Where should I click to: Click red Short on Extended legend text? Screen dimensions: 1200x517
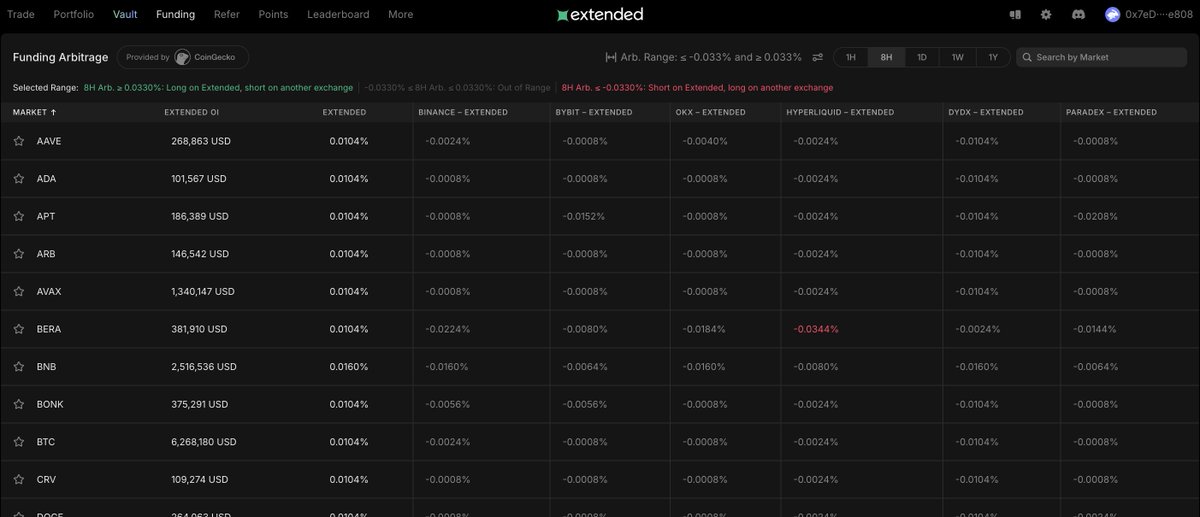coord(697,88)
